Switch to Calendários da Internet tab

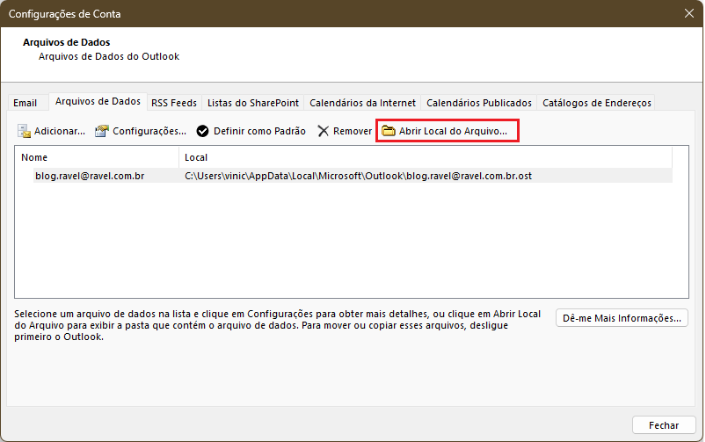362,103
